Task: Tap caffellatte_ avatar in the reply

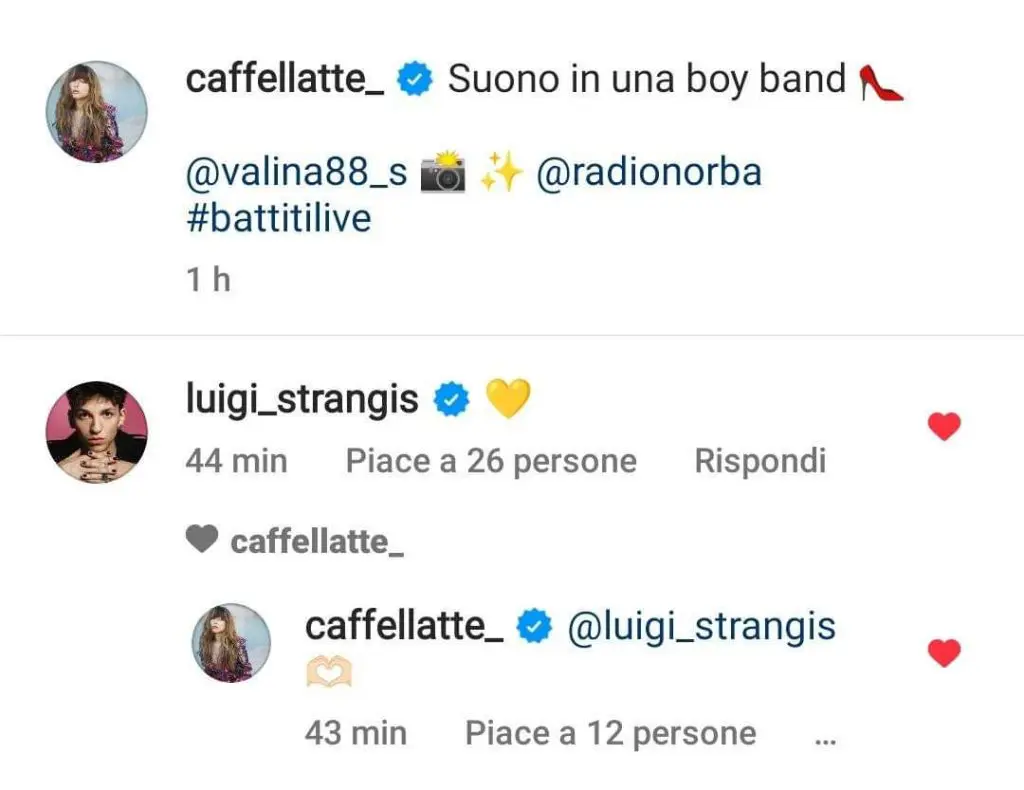Action: (x=231, y=643)
